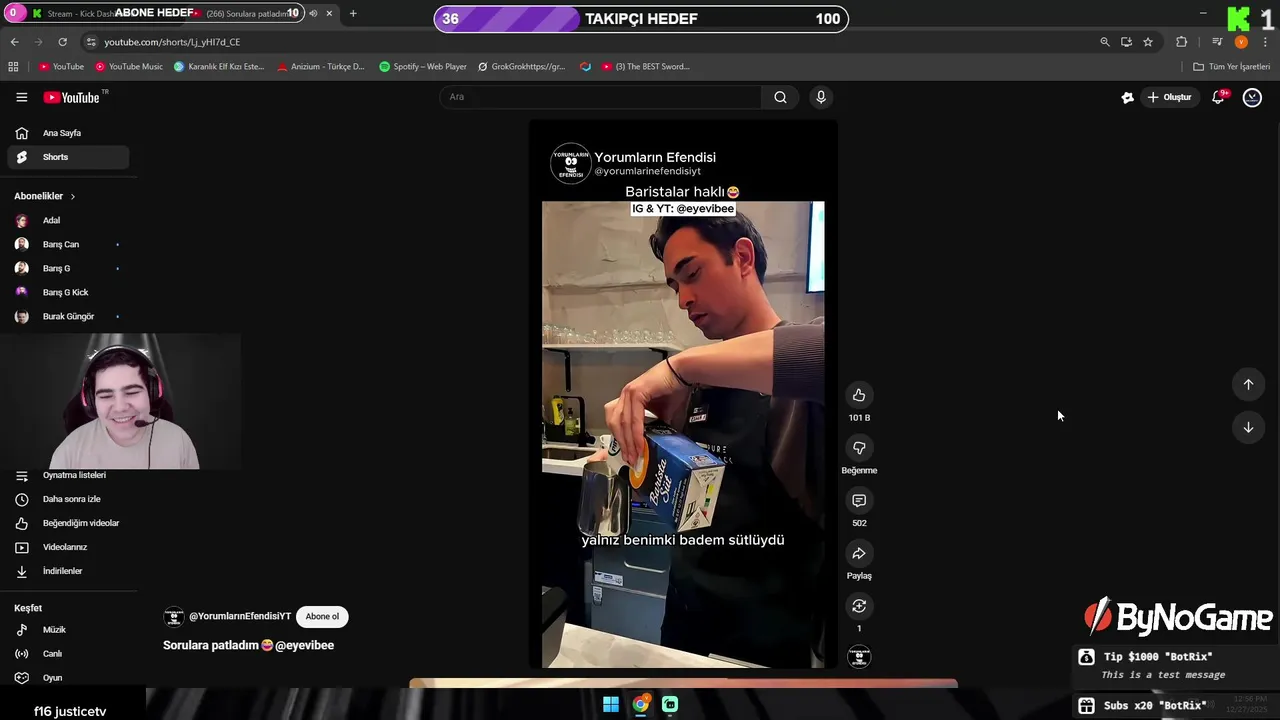Viewport: 1280px width, 720px height.
Task: Open İndirilenler in sidebar
Action: click(x=68, y=571)
